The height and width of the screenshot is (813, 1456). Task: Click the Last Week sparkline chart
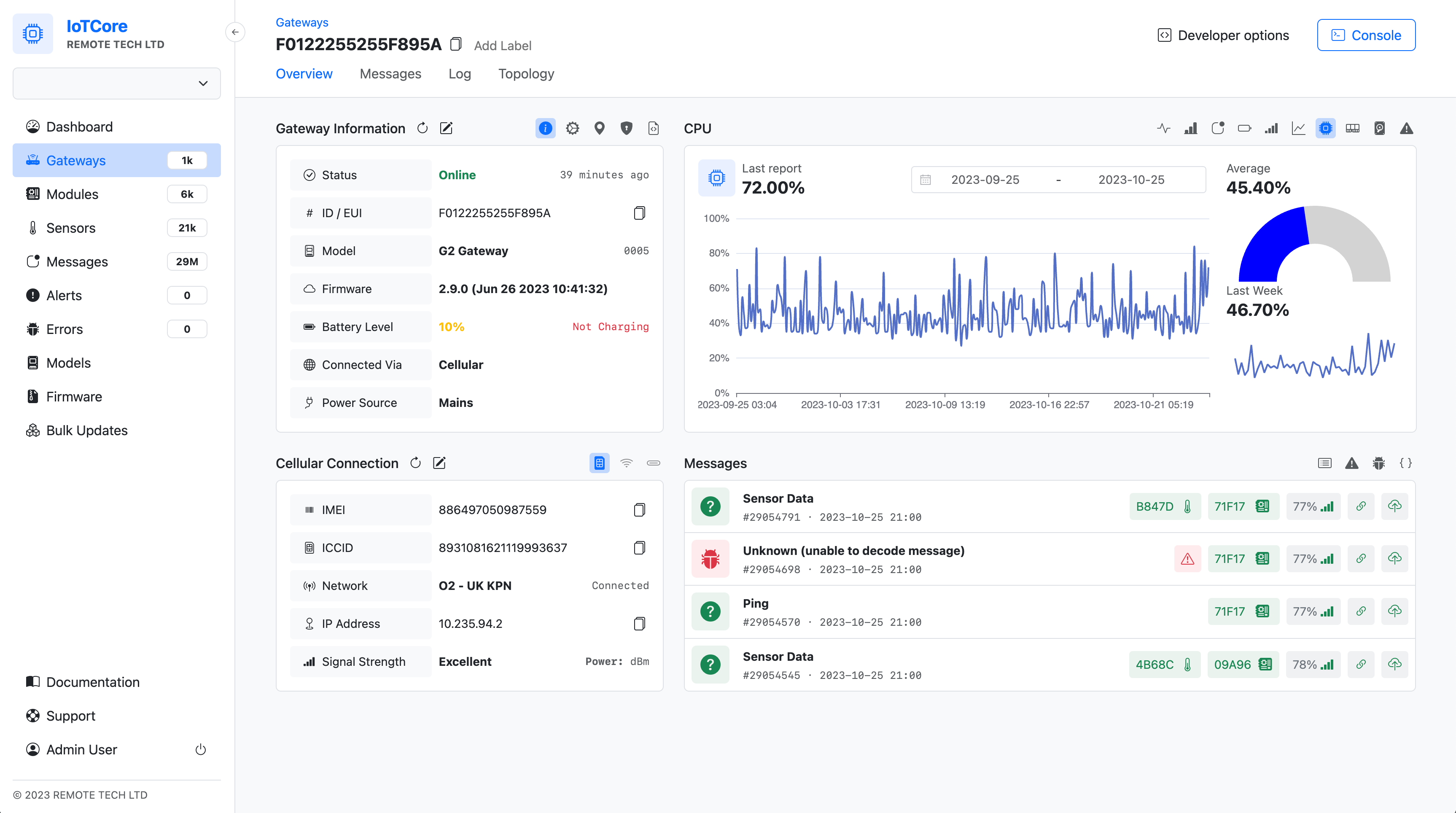pyautogui.click(x=1314, y=355)
